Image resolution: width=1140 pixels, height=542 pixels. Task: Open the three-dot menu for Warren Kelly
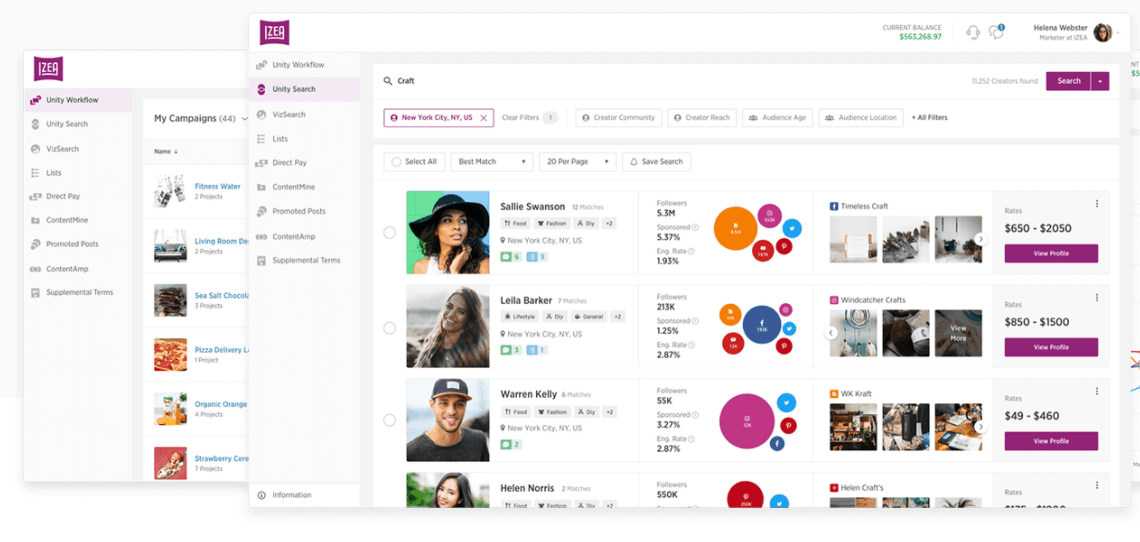coord(1097,391)
